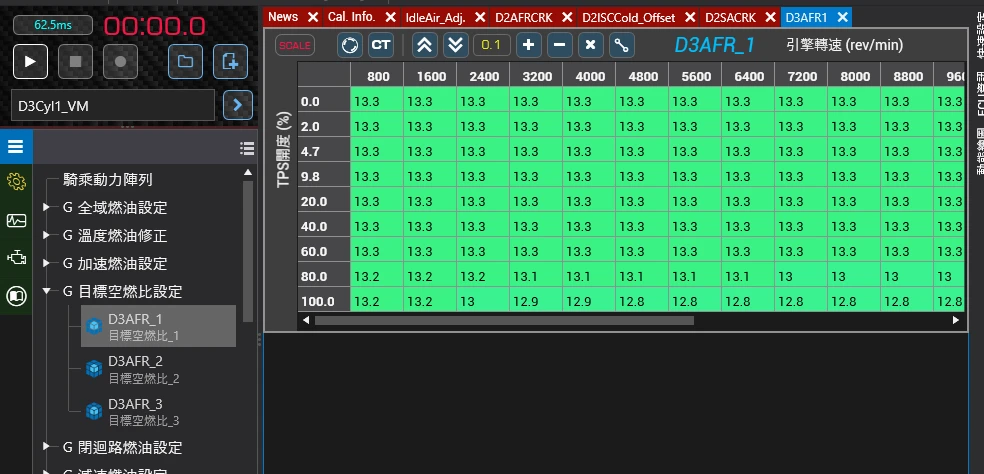Expand G 加速燃油設定 tree node

(x=46, y=264)
